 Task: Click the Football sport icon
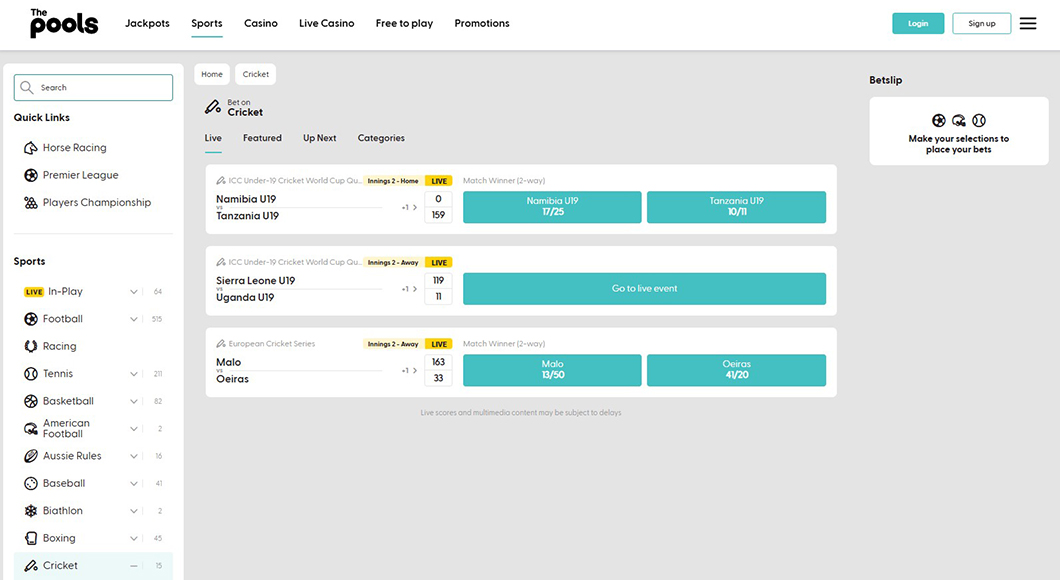coord(30,319)
